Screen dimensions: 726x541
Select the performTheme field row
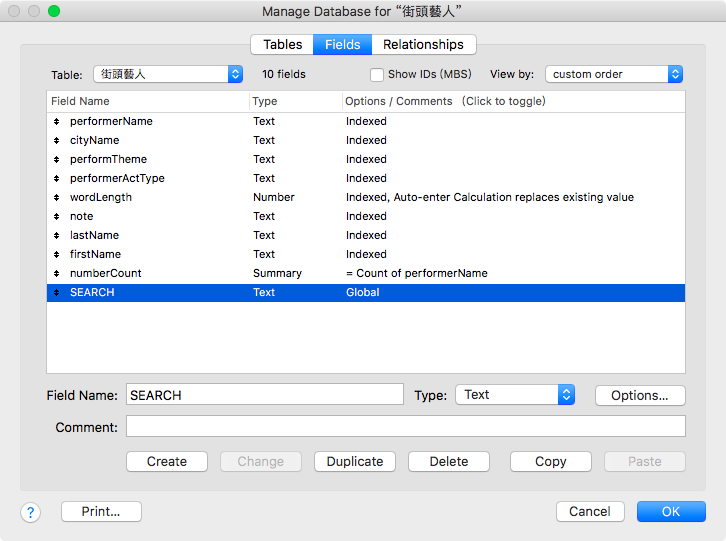[x=366, y=159]
